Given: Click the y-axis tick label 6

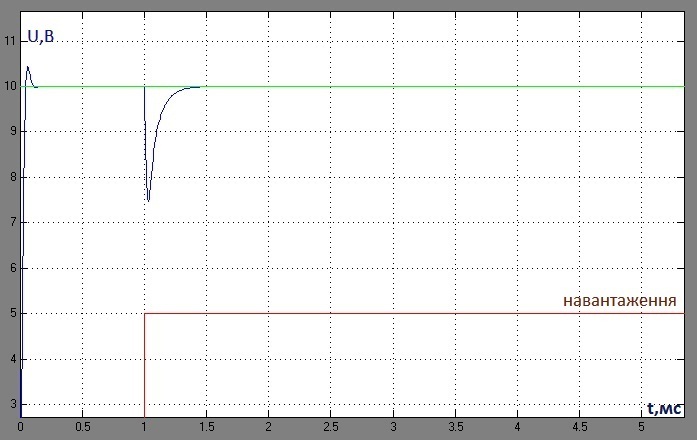Looking at the screenshot, I should tap(13, 268).
